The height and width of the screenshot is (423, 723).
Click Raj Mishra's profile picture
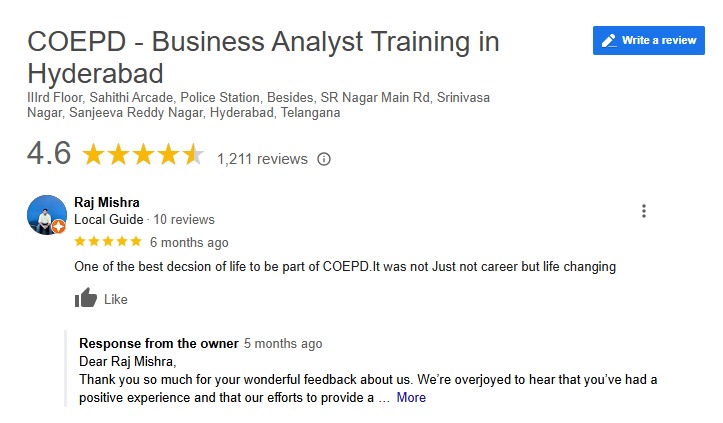pos(46,214)
